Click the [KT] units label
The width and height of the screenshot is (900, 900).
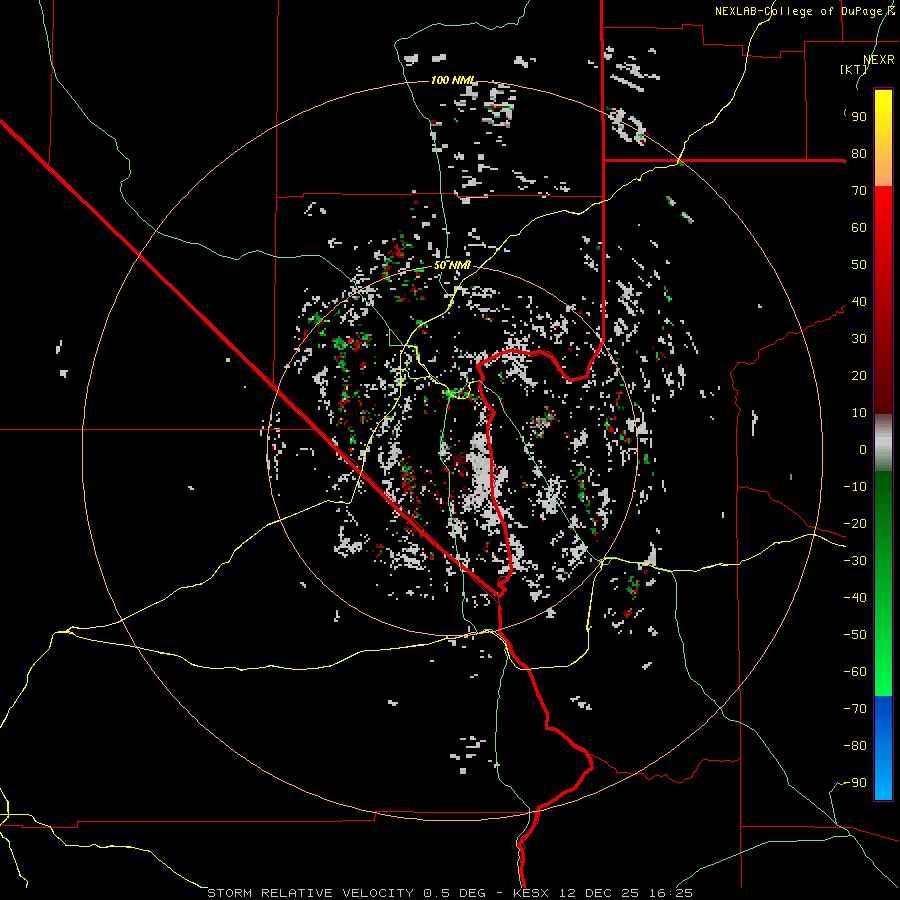click(x=854, y=69)
